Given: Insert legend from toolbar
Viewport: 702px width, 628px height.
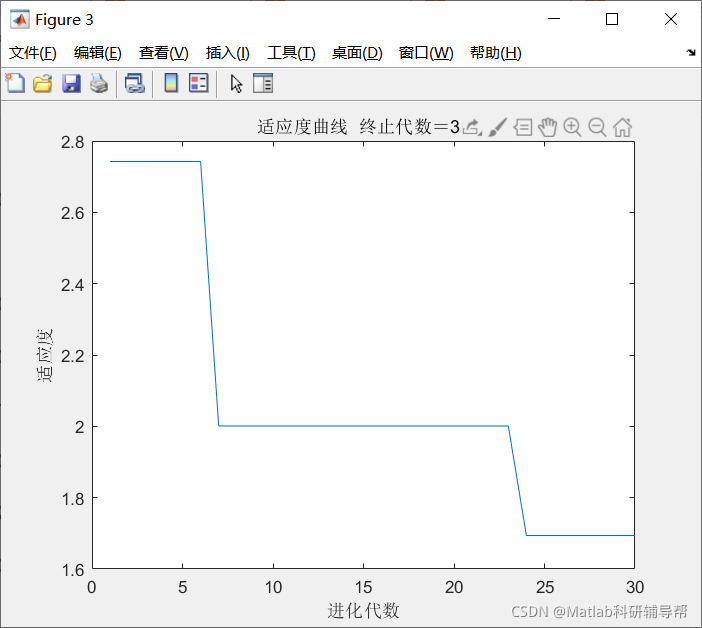Looking at the screenshot, I should (199, 83).
